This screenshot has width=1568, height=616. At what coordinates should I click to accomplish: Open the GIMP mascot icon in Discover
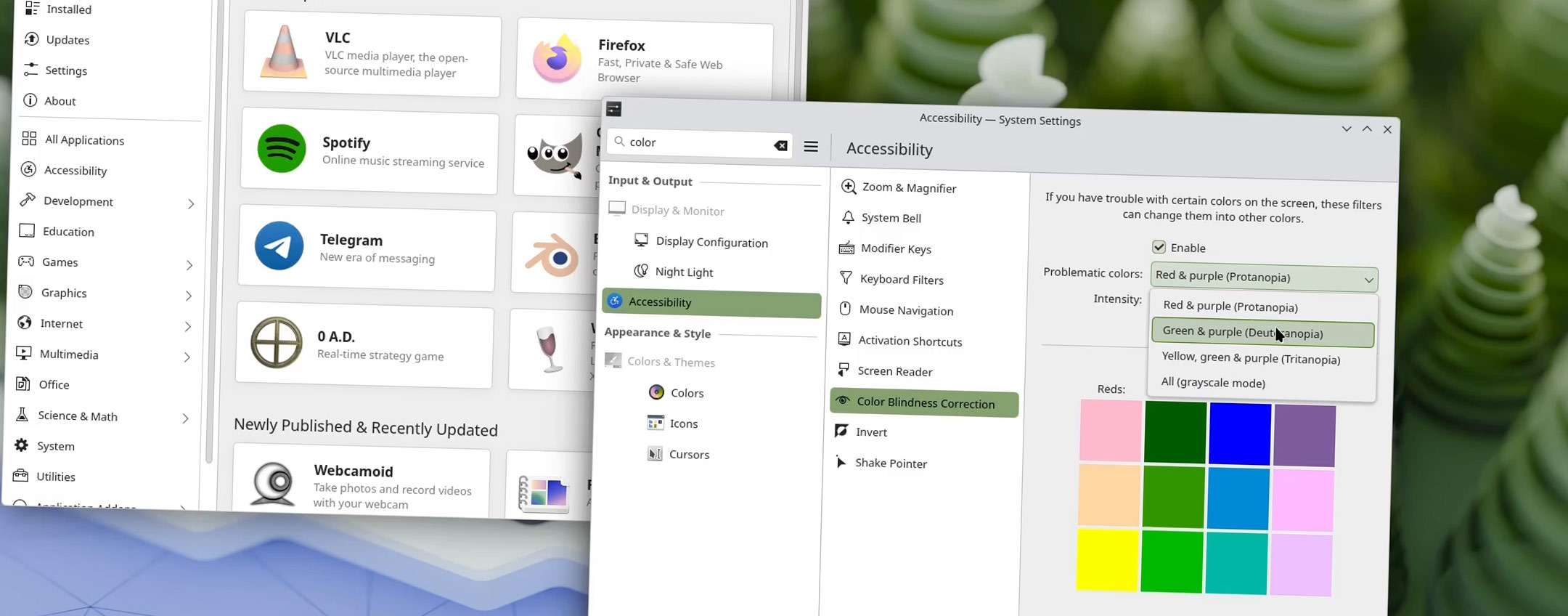pyautogui.click(x=555, y=153)
